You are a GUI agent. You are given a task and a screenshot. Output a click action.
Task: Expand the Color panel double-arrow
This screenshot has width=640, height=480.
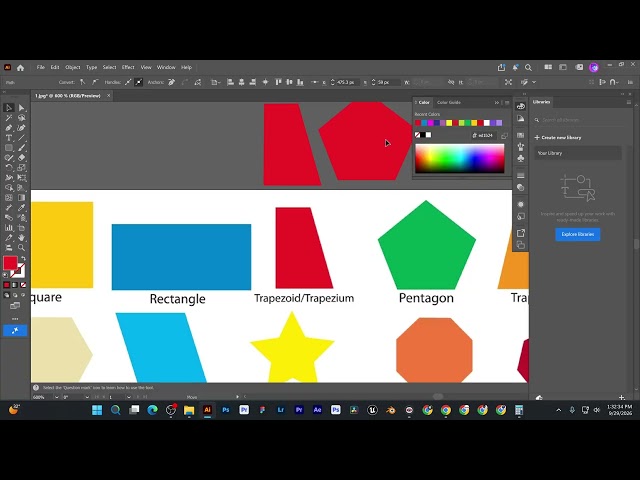pos(497,102)
